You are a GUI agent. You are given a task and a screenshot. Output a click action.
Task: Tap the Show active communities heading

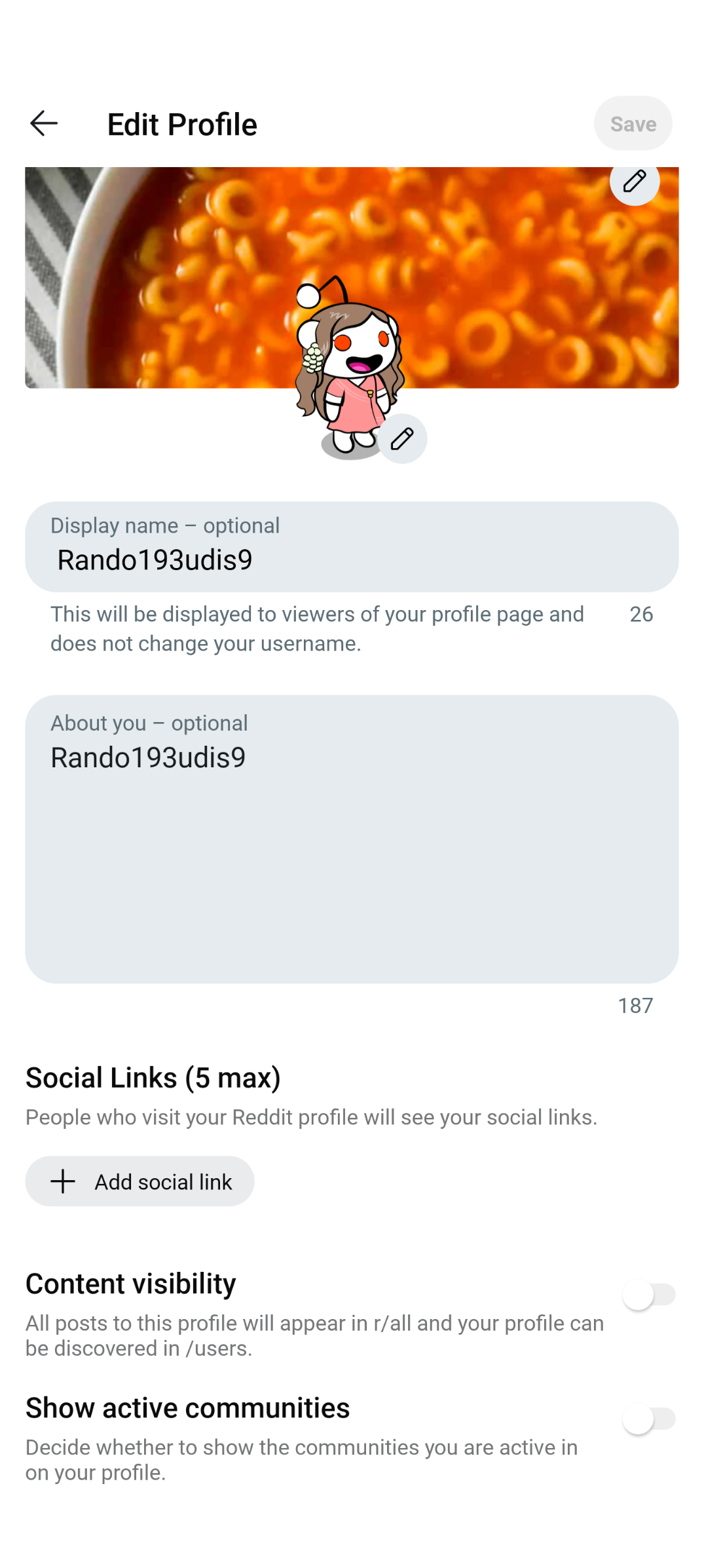(x=188, y=1407)
